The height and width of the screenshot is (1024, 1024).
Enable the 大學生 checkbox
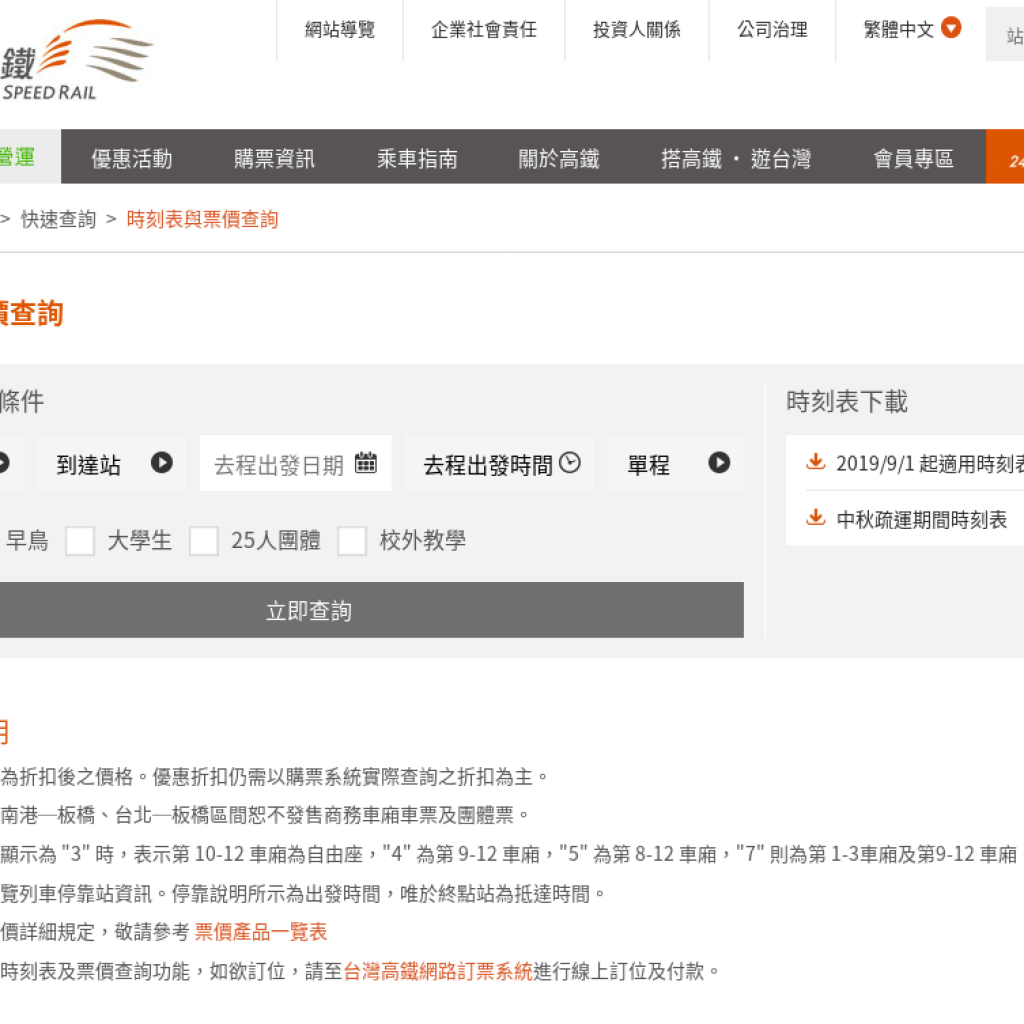(80, 540)
